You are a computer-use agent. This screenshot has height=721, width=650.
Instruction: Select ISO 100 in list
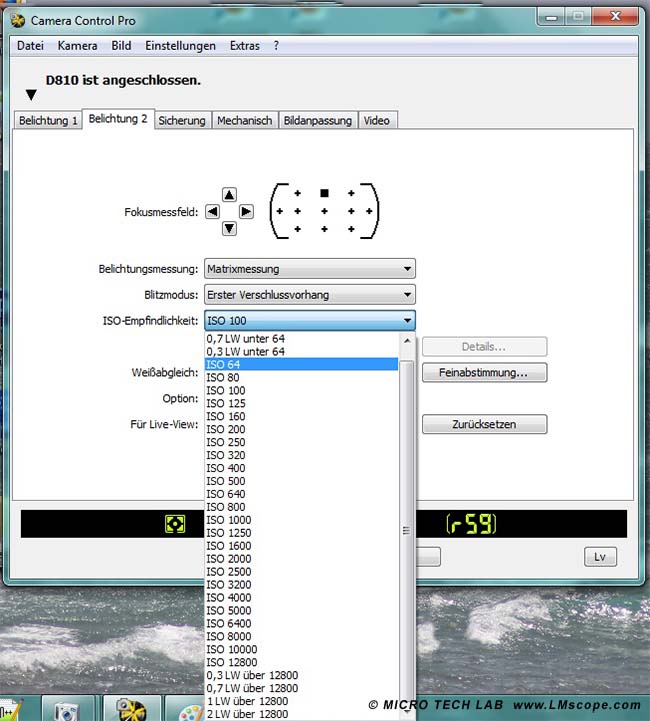(302, 390)
